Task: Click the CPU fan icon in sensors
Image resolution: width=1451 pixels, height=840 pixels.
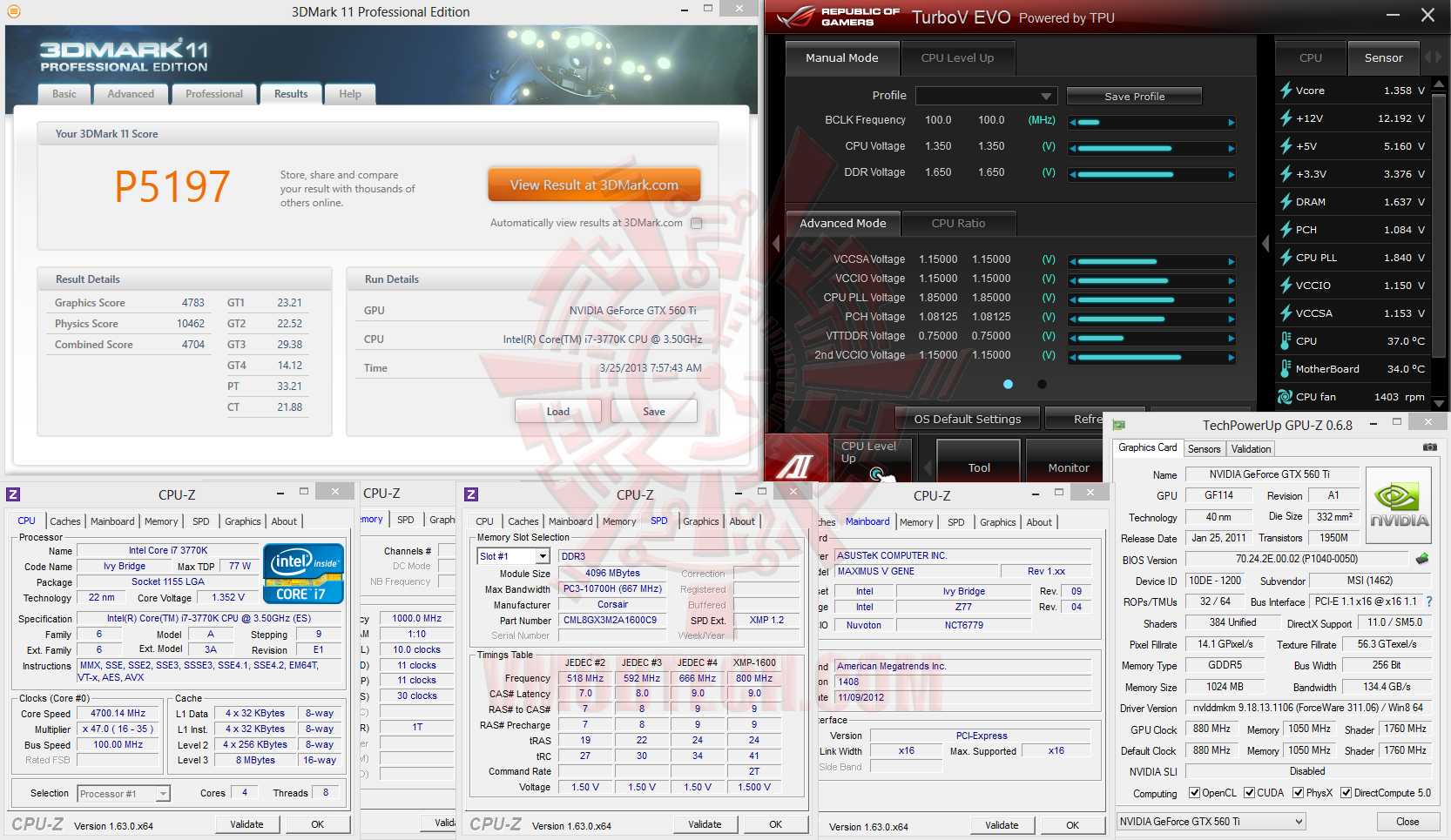Action: coord(1286,396)
